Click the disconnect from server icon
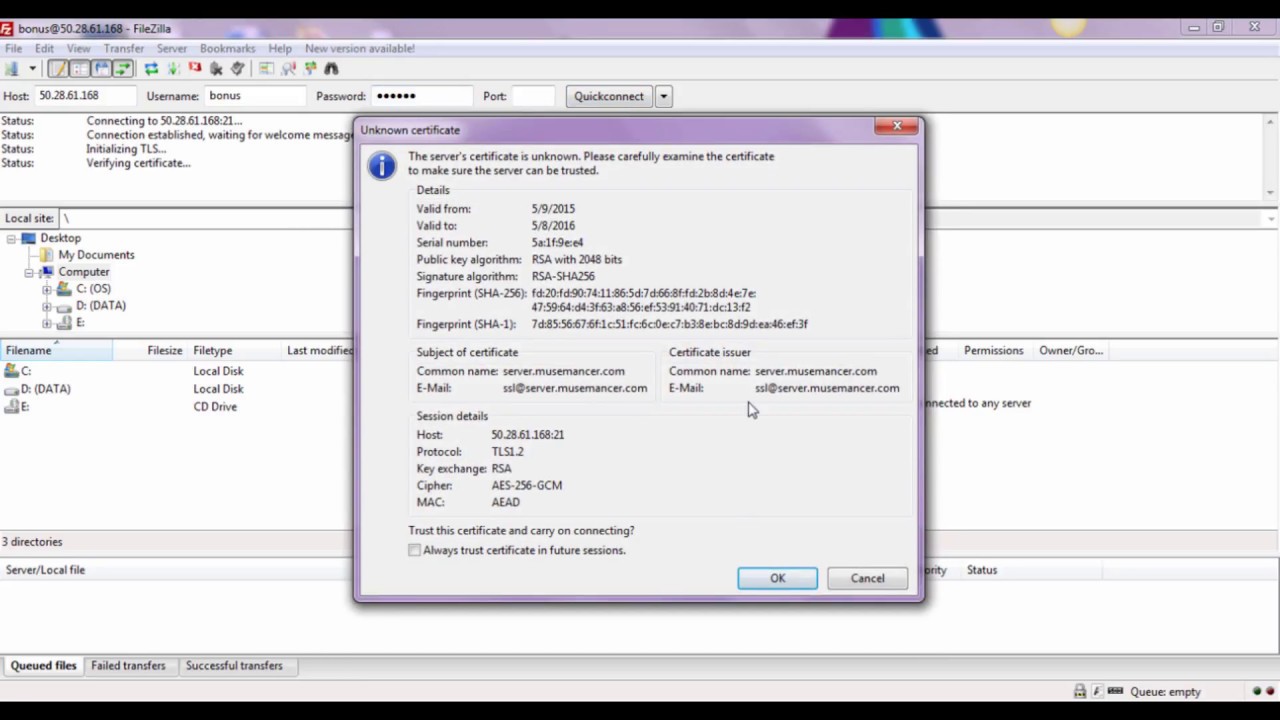 click(216, 68)
